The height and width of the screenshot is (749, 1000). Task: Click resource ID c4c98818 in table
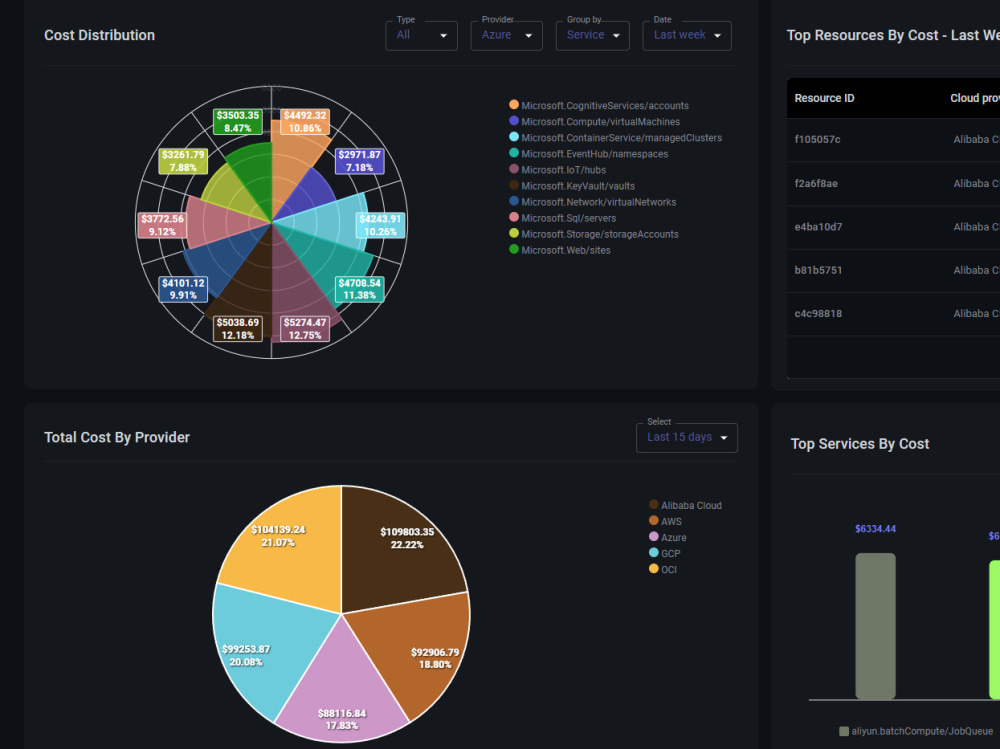click(818, 313)
